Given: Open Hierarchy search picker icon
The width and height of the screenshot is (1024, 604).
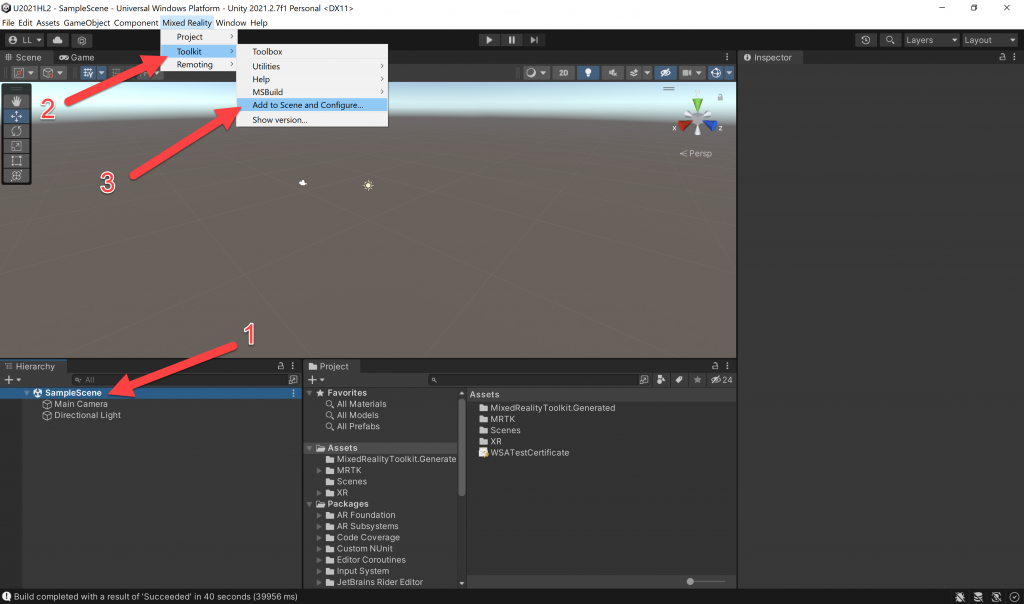Looking at the screenshot, I should coord(293,379).
